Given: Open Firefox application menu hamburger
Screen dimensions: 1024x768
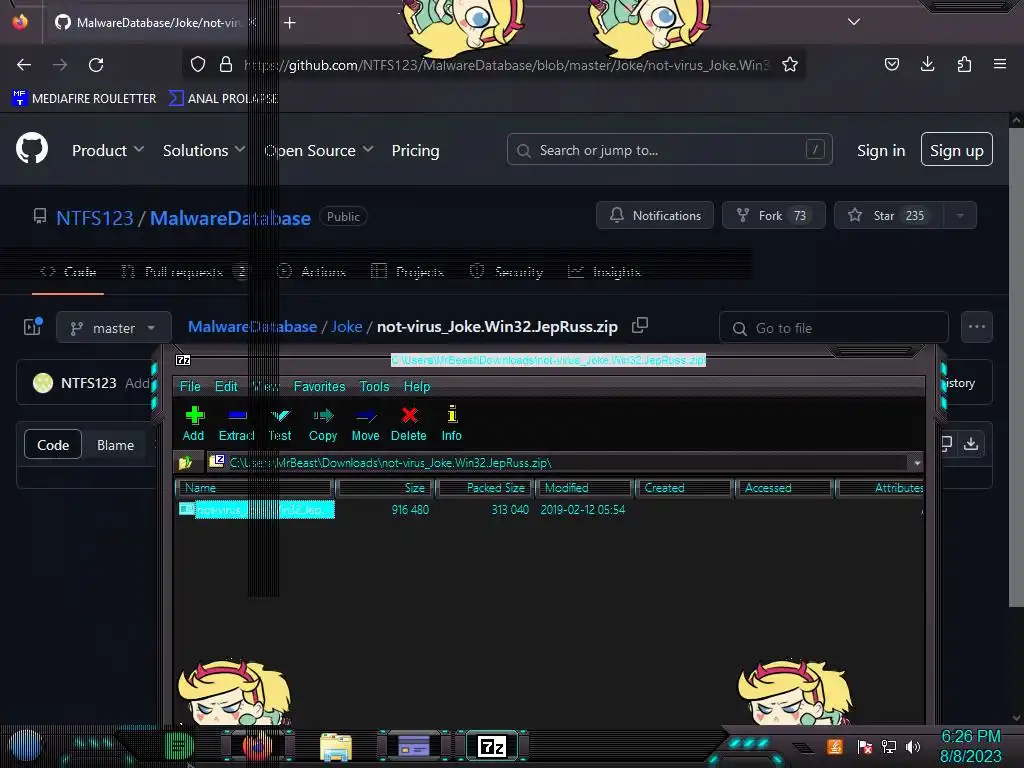Looking at the screenshot, I should pos(1000,64).
